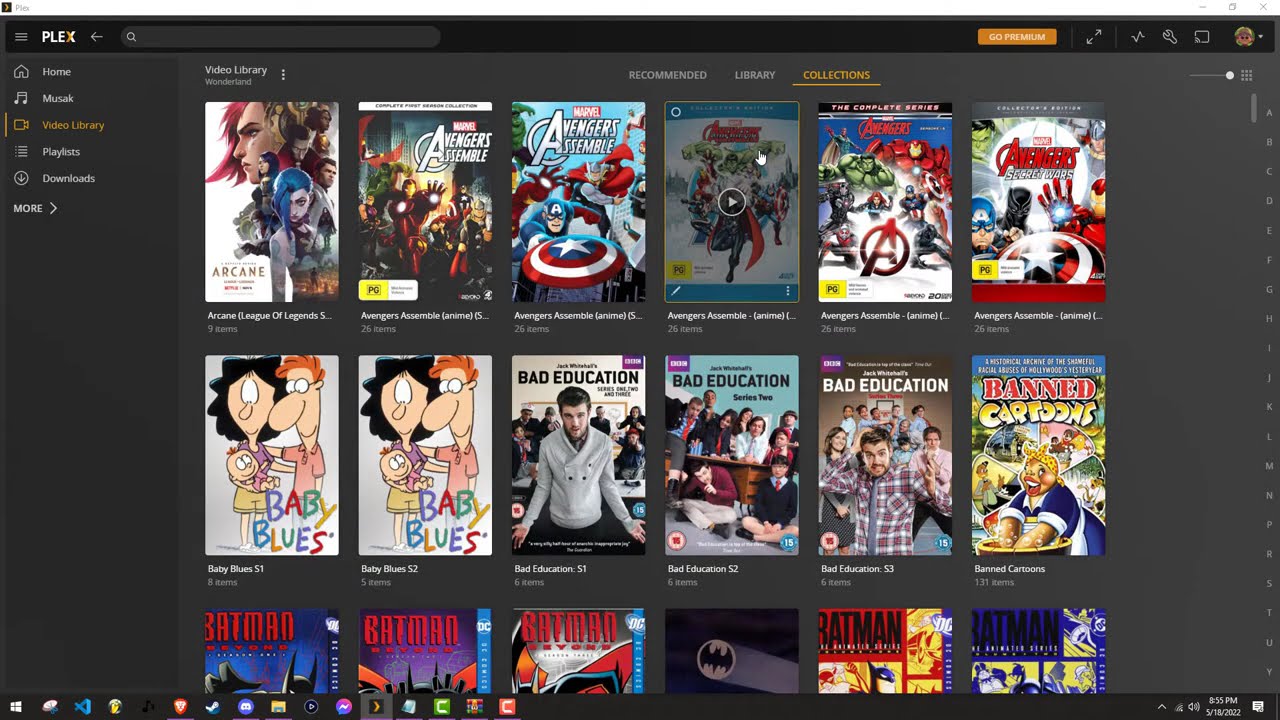Jump to letter M in alphabet index

tap(1270, 466)
